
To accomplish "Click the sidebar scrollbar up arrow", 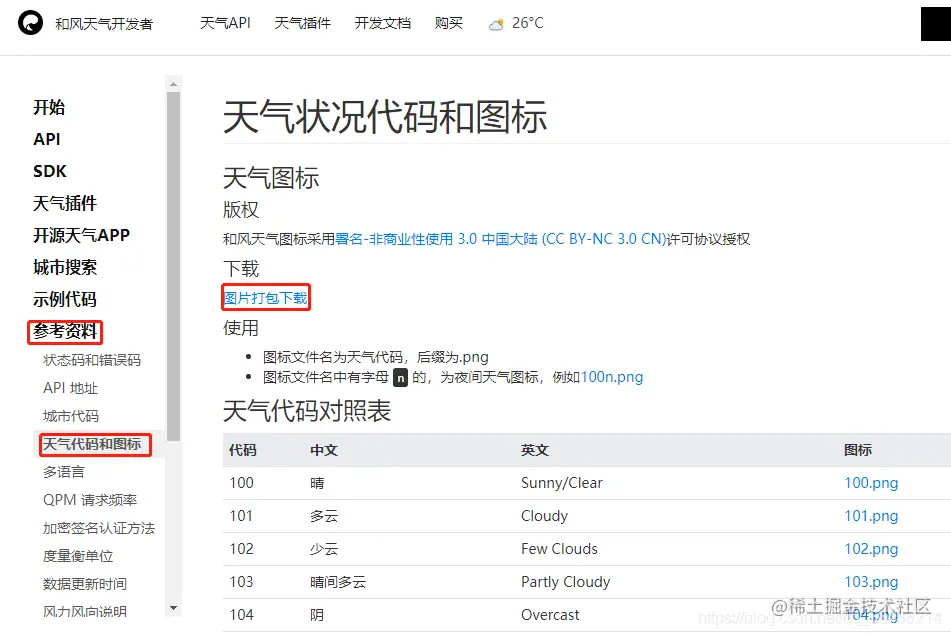I will [173, 84].
